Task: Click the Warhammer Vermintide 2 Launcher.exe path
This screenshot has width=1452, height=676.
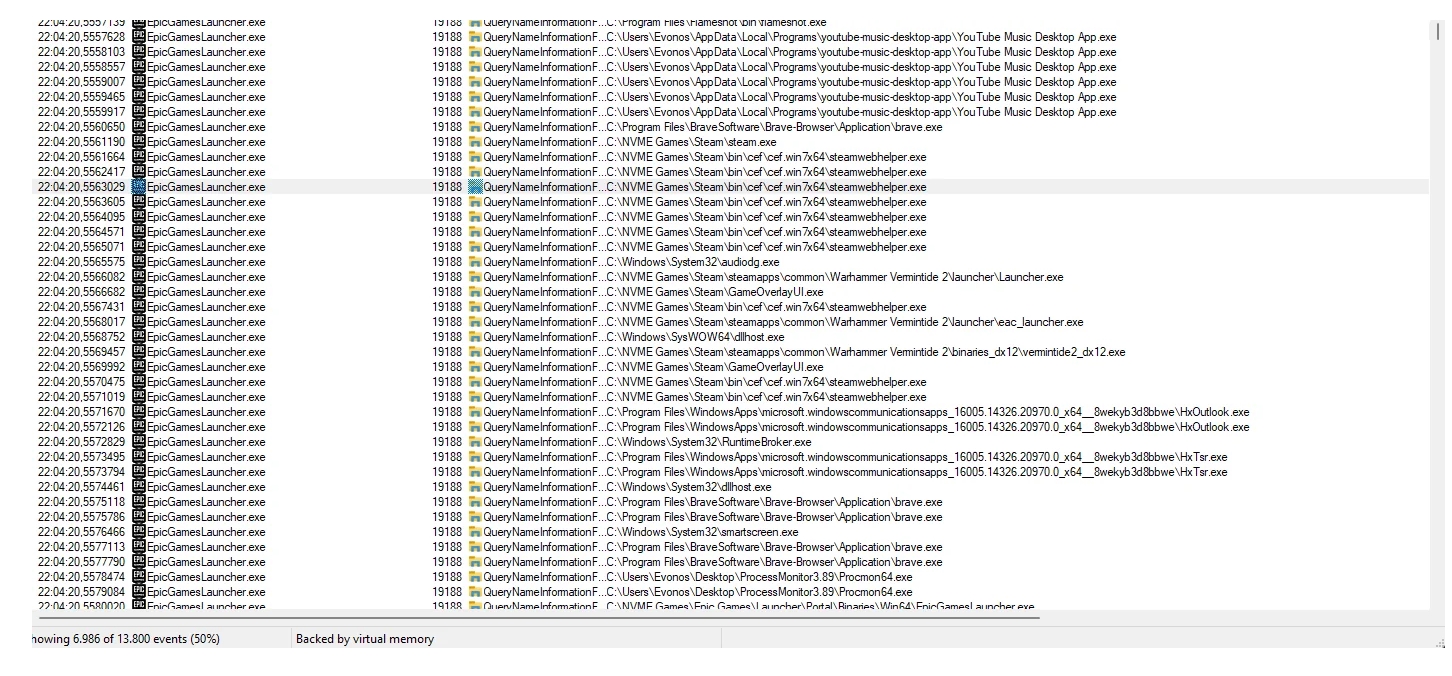Action: pos(835,277)
